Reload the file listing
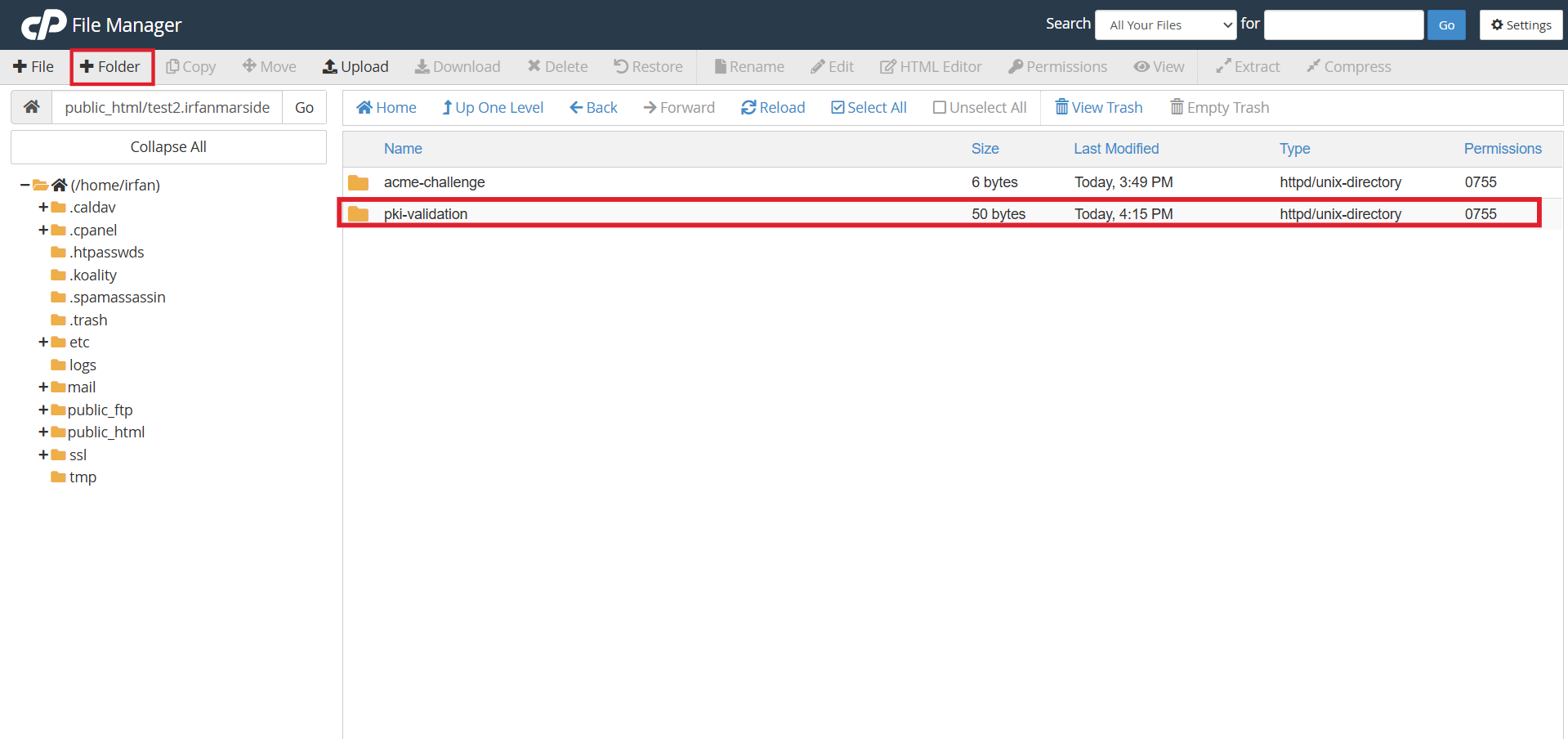Image resolution: width=1568 pixels, height=739 pixels. (x=773, y=108)
